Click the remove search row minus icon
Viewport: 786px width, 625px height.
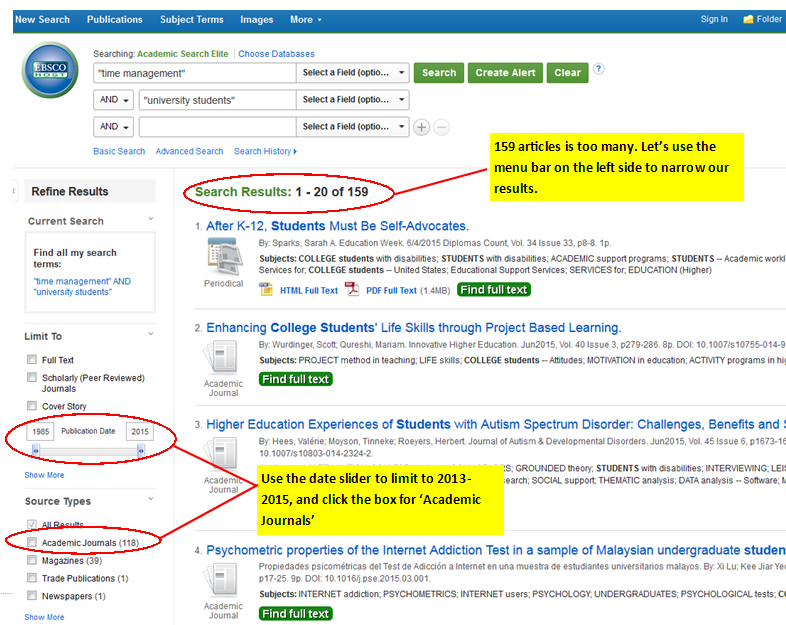pyautogui.click(x=441, y=127)
